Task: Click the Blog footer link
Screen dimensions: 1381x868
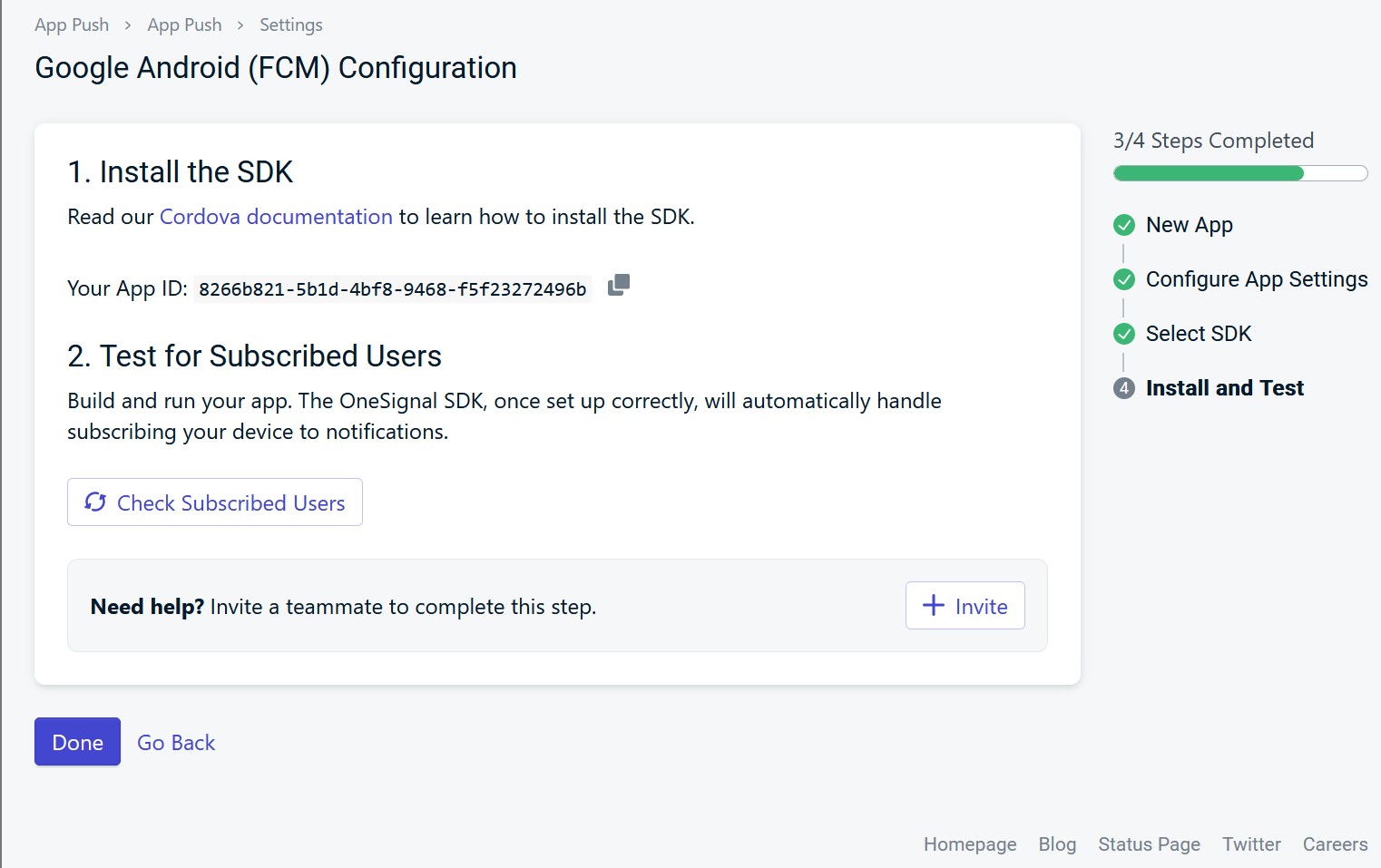Action: tap(1057, 844)
